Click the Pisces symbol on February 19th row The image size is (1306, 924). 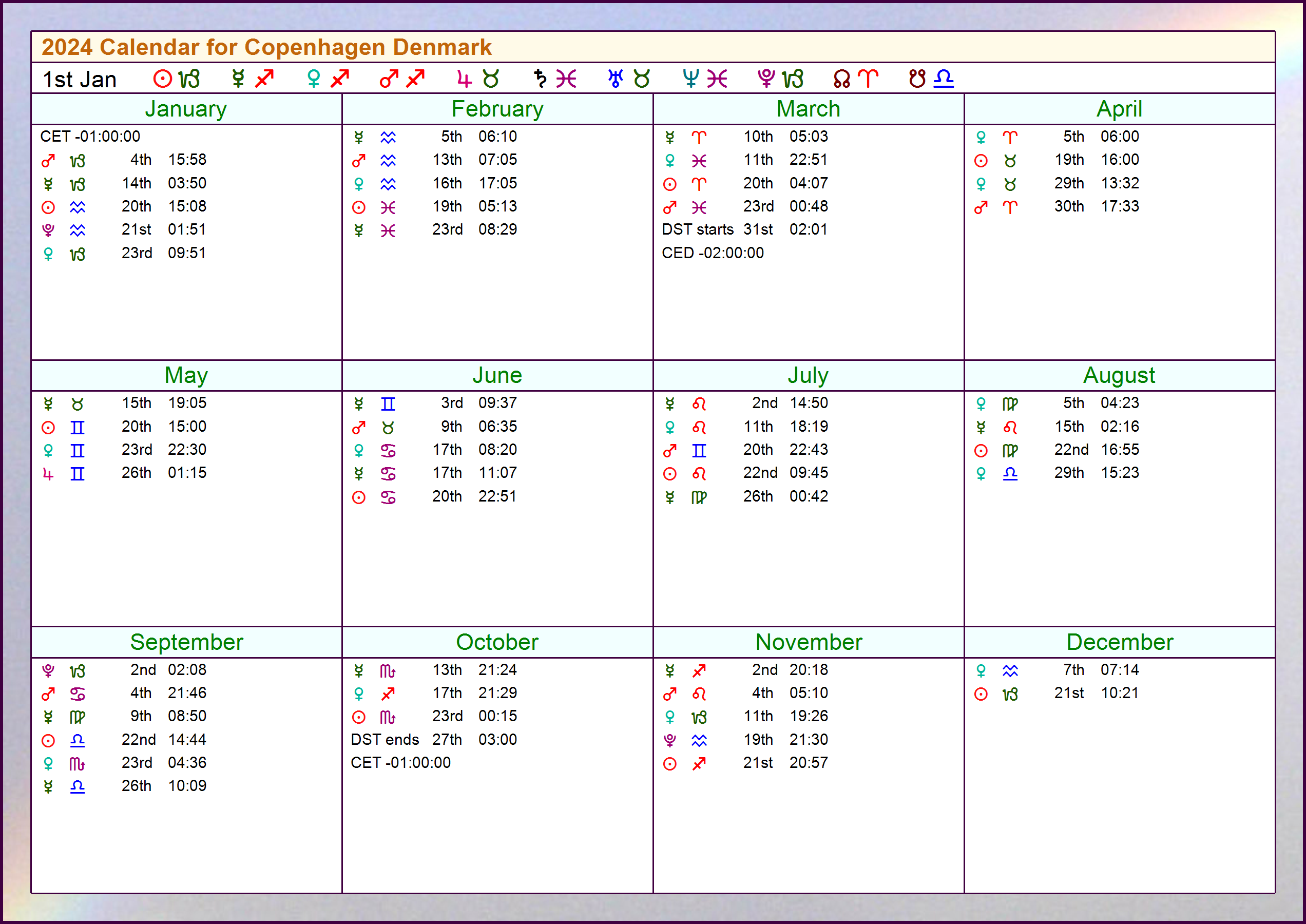click(388, 208)
